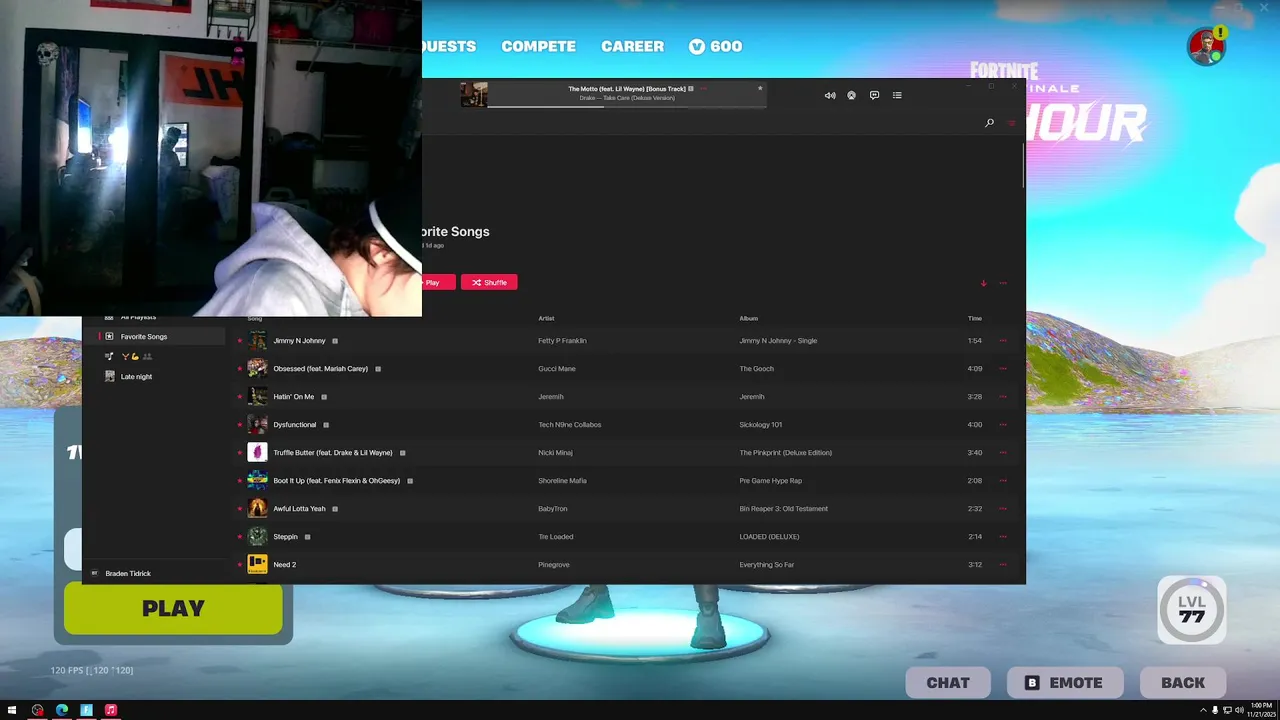Open the Windows Start button
Image resolution: width=1280 pixels, height=720 pixels.
pos(12,710)
